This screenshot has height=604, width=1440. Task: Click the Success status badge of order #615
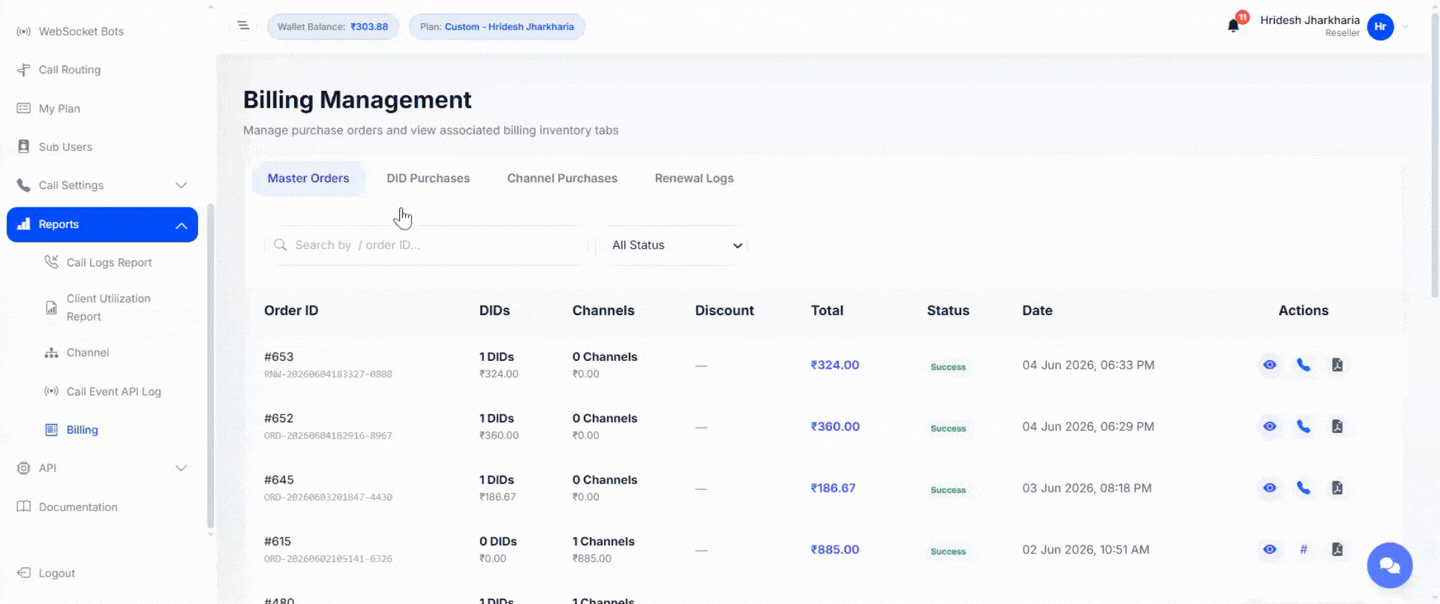948,551
